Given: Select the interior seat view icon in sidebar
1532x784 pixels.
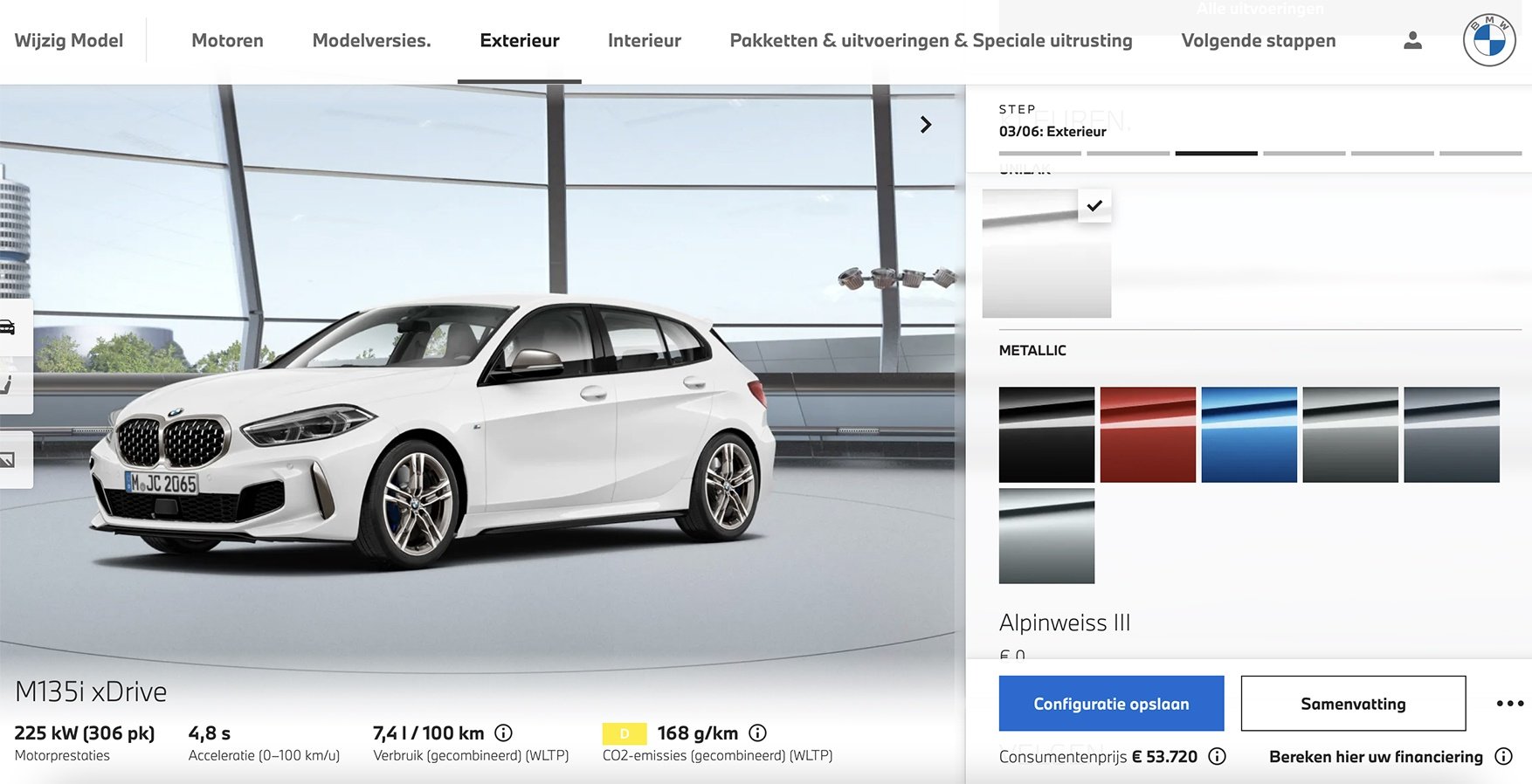Looking at the screenshot, I should pyautogui.click(x=8, y=384).
